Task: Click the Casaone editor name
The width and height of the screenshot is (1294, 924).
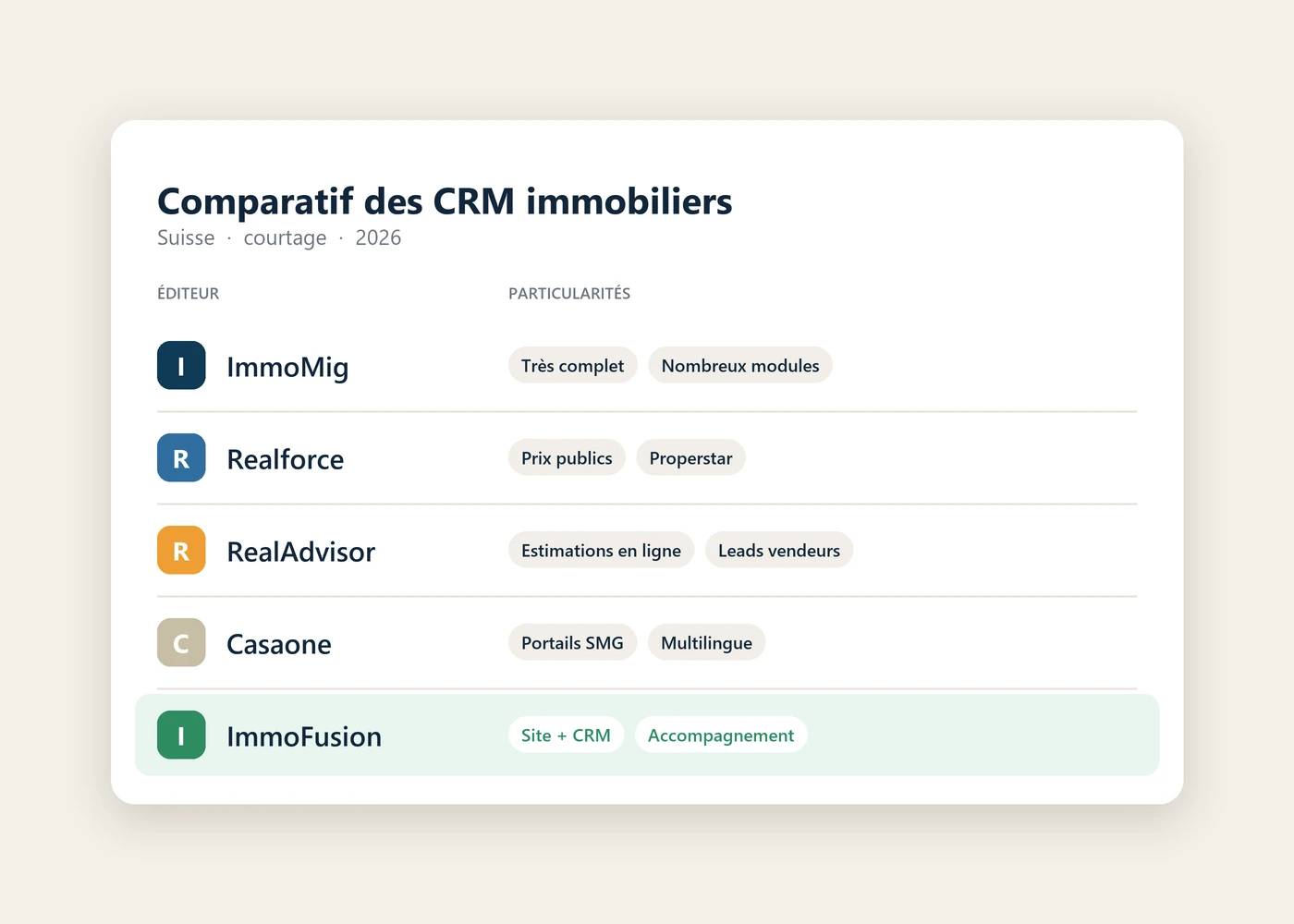Action: tap(279, 644)
